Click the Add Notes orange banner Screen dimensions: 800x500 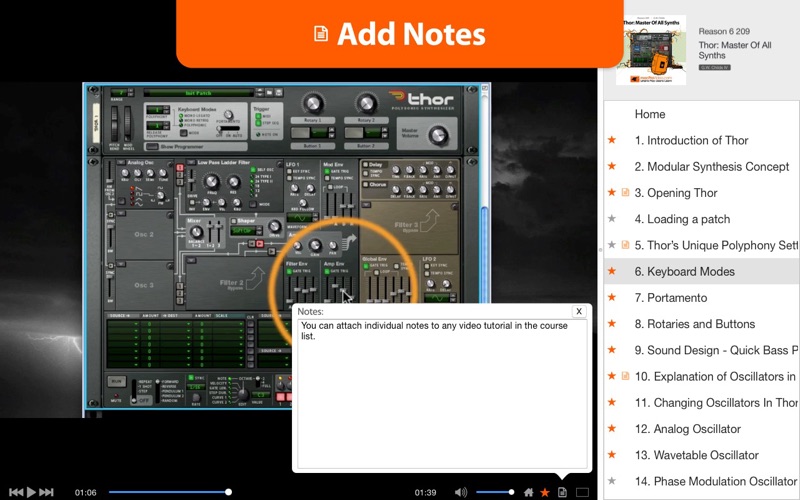pos(399,34)
